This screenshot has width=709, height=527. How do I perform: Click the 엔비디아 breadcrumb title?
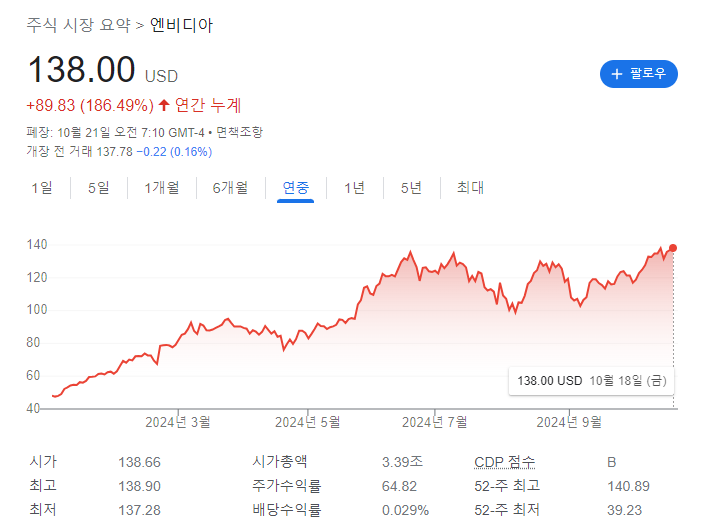coord(181,25)
